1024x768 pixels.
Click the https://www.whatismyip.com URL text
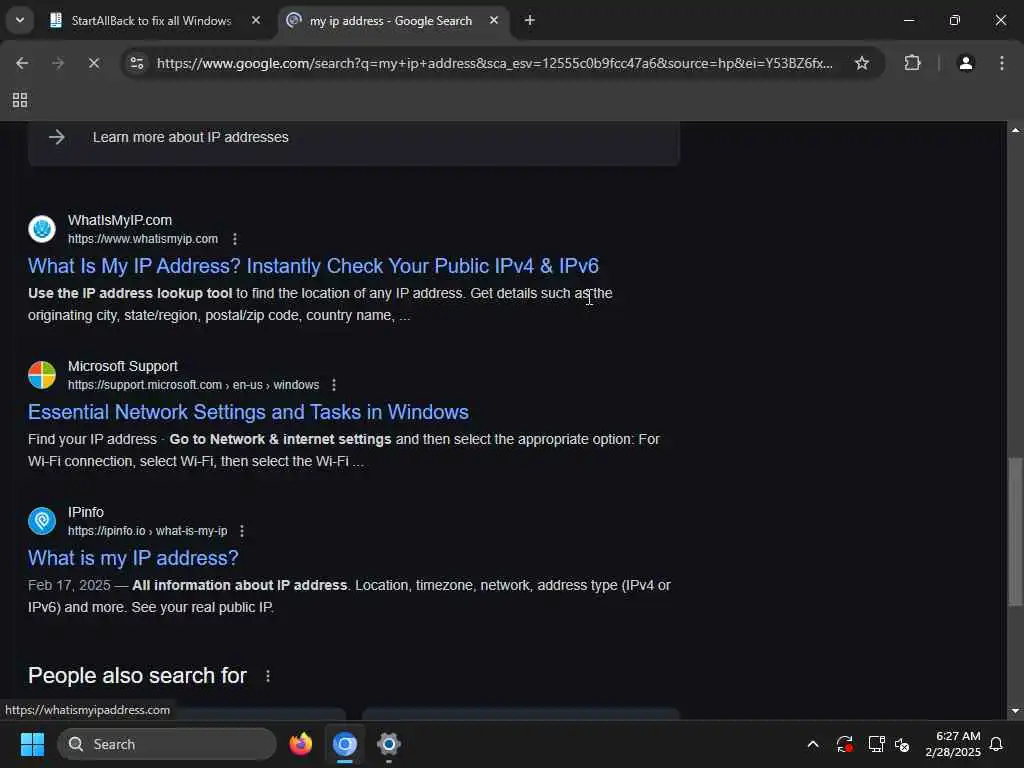click(143, 239)
